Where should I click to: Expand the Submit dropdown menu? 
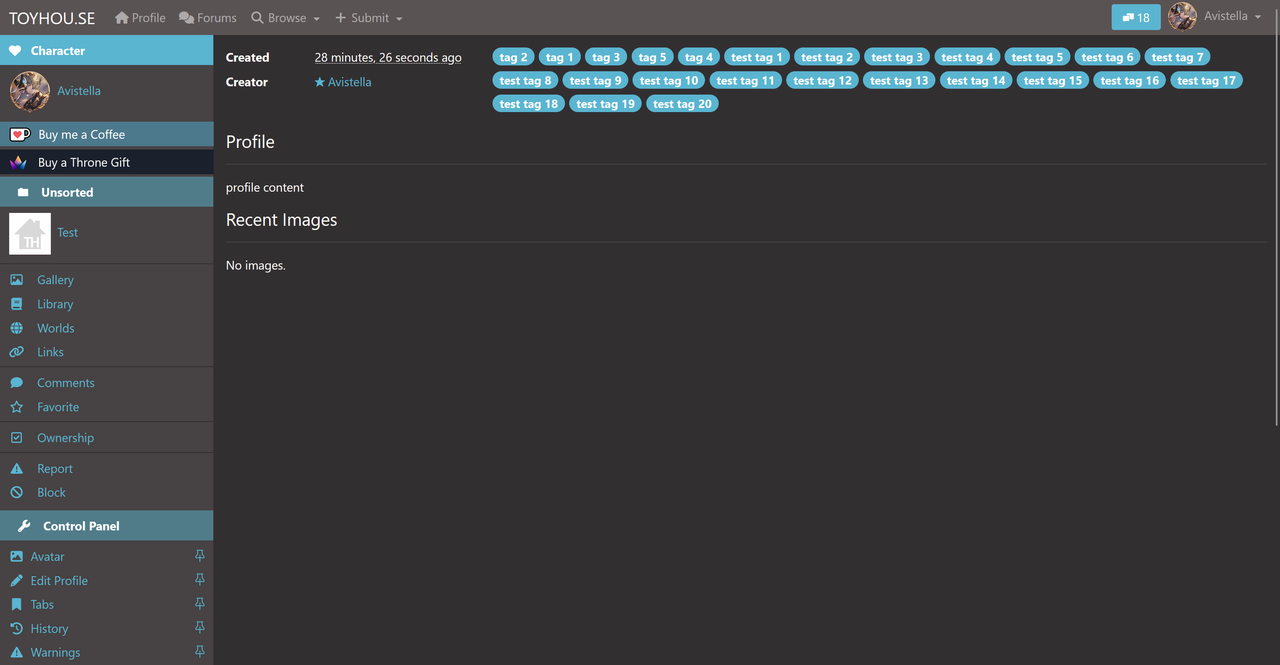point(369,18)
